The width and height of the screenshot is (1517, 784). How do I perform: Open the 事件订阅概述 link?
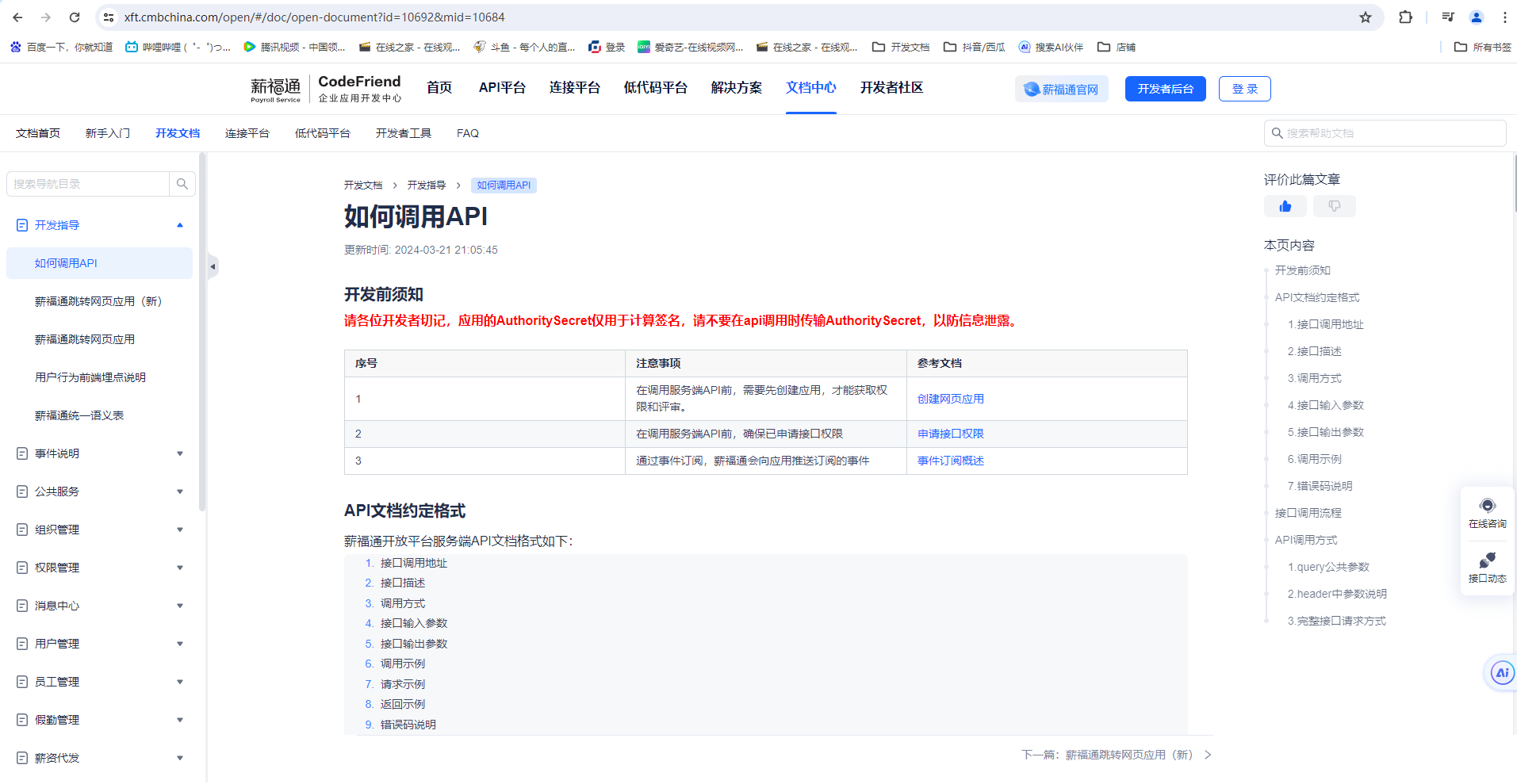(951, 461)
